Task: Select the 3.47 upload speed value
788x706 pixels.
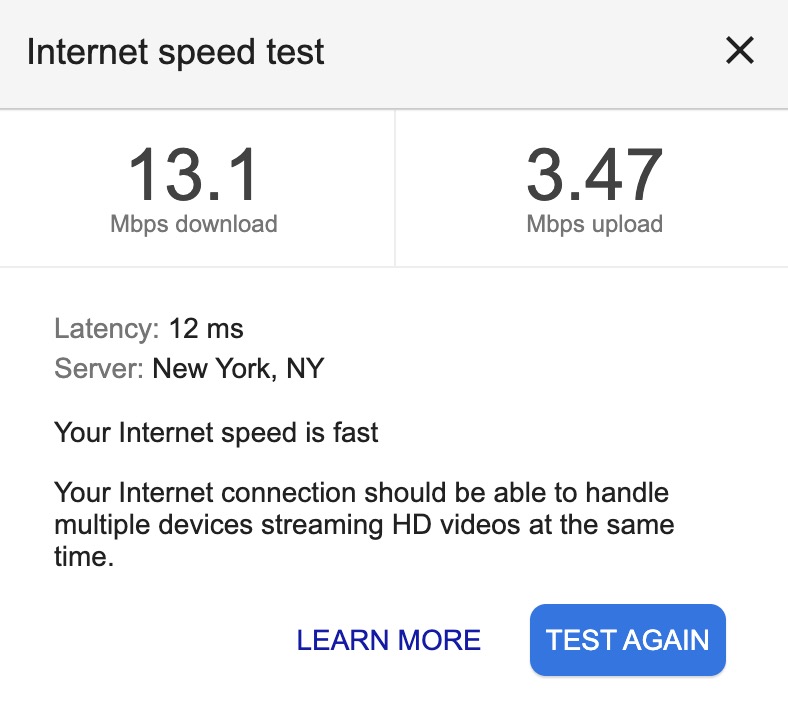Action: click(594, 176)
